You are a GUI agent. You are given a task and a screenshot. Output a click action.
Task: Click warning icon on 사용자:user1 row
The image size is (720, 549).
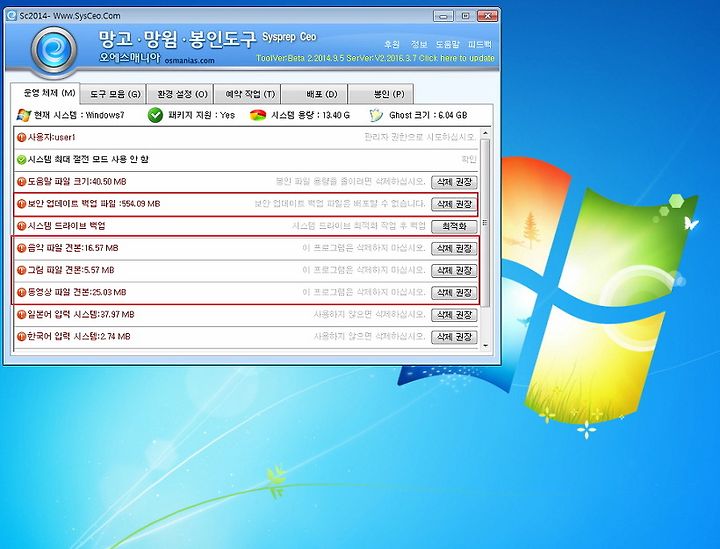(21, 137)
